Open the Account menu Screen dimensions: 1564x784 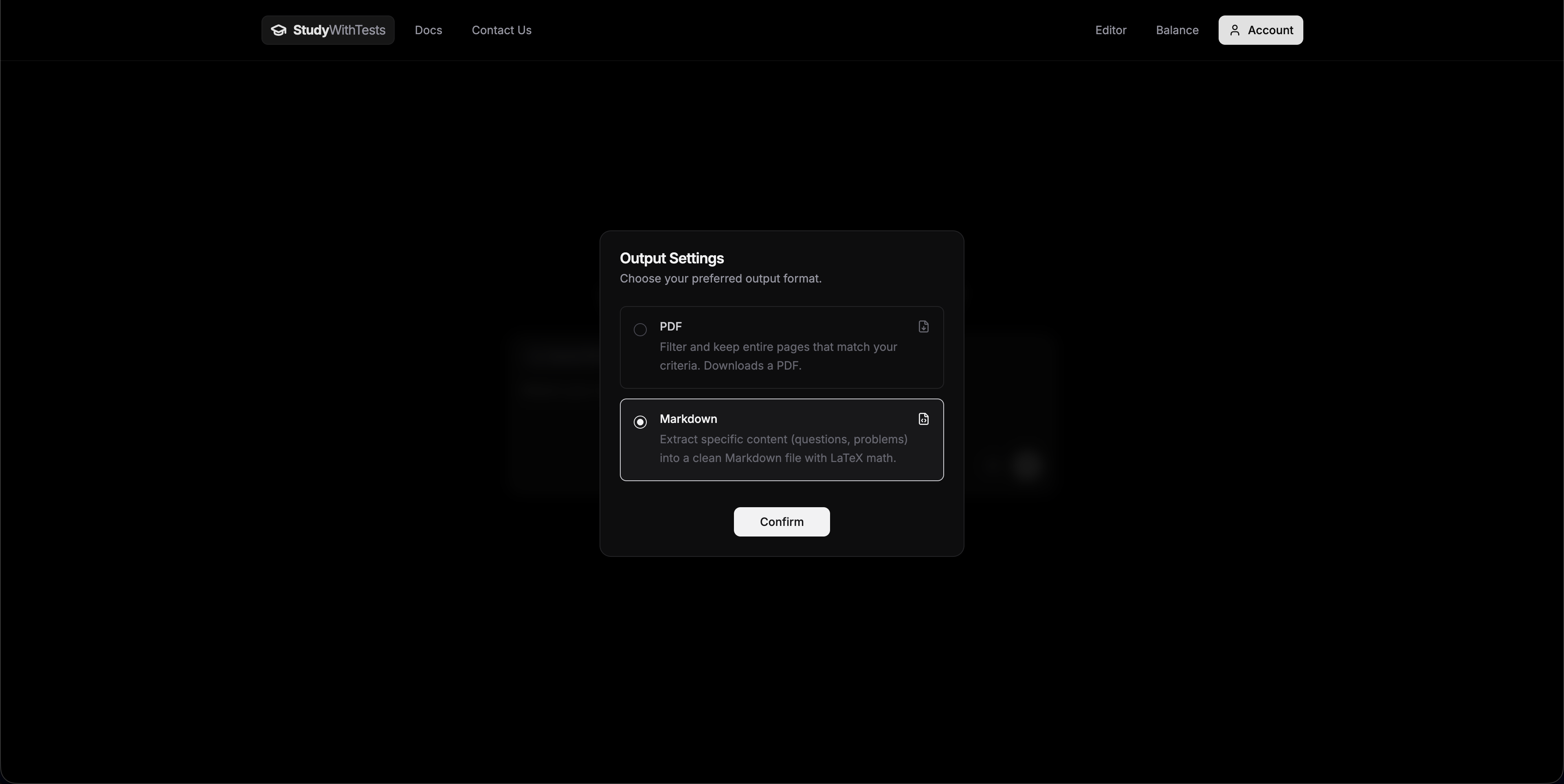[1261, 31]
